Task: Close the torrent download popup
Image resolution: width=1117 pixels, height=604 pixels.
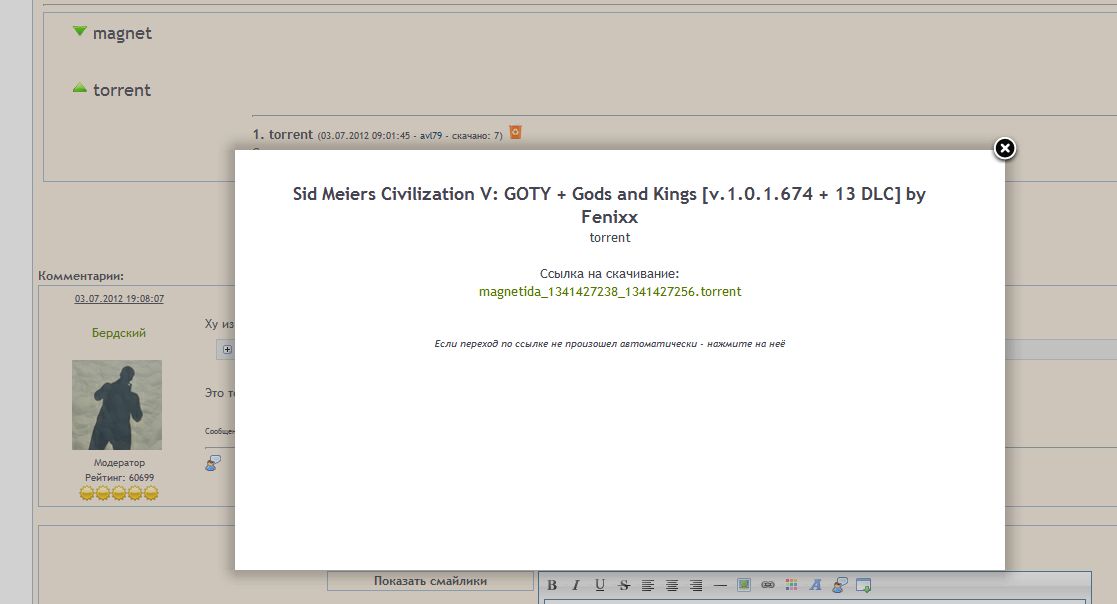Action: tap(1005, 148)
